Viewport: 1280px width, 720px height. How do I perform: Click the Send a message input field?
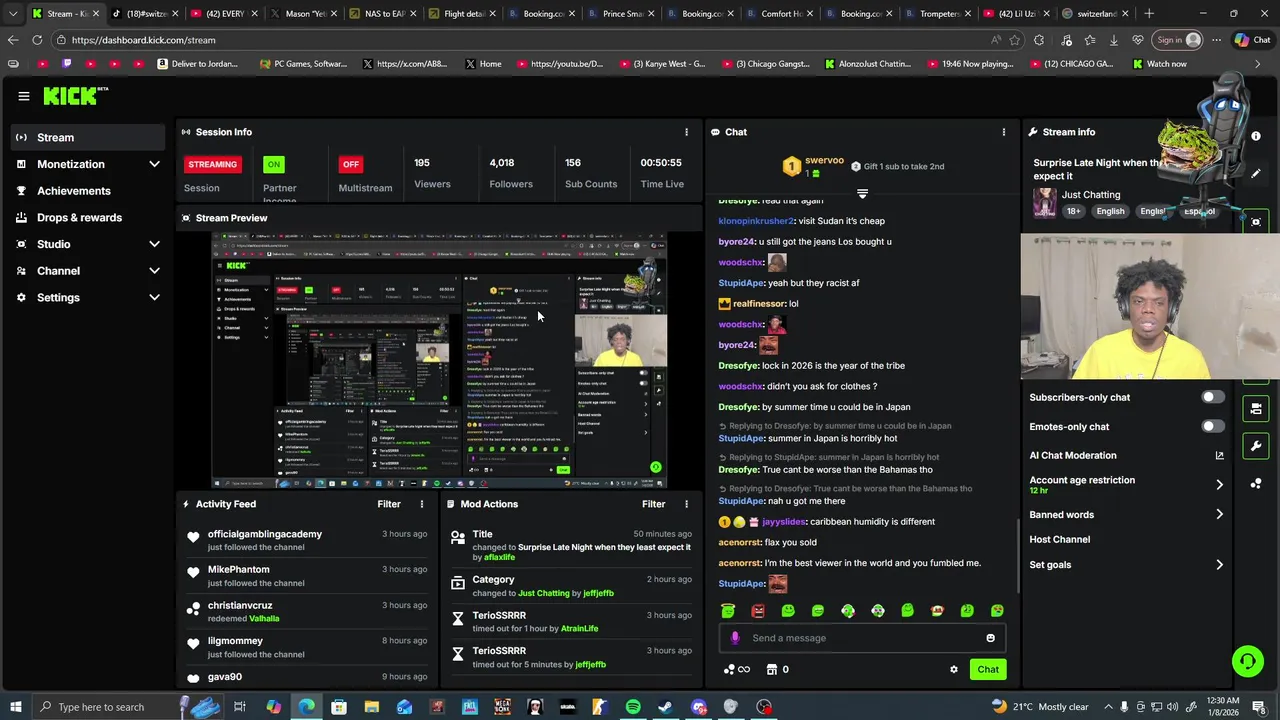pyautogui.click(x=862, y=638)
